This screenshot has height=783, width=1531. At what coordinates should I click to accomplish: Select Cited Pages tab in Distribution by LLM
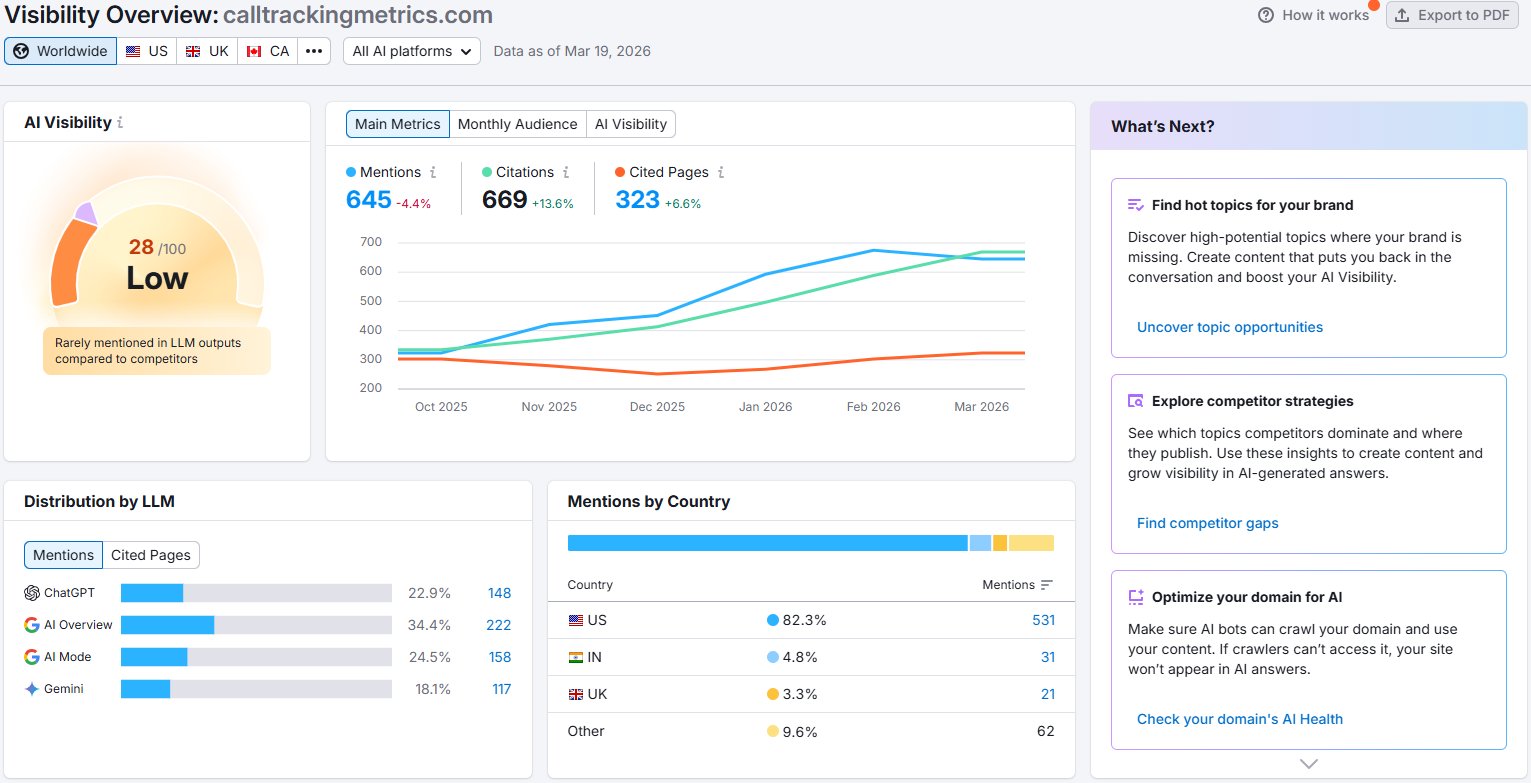151,555
